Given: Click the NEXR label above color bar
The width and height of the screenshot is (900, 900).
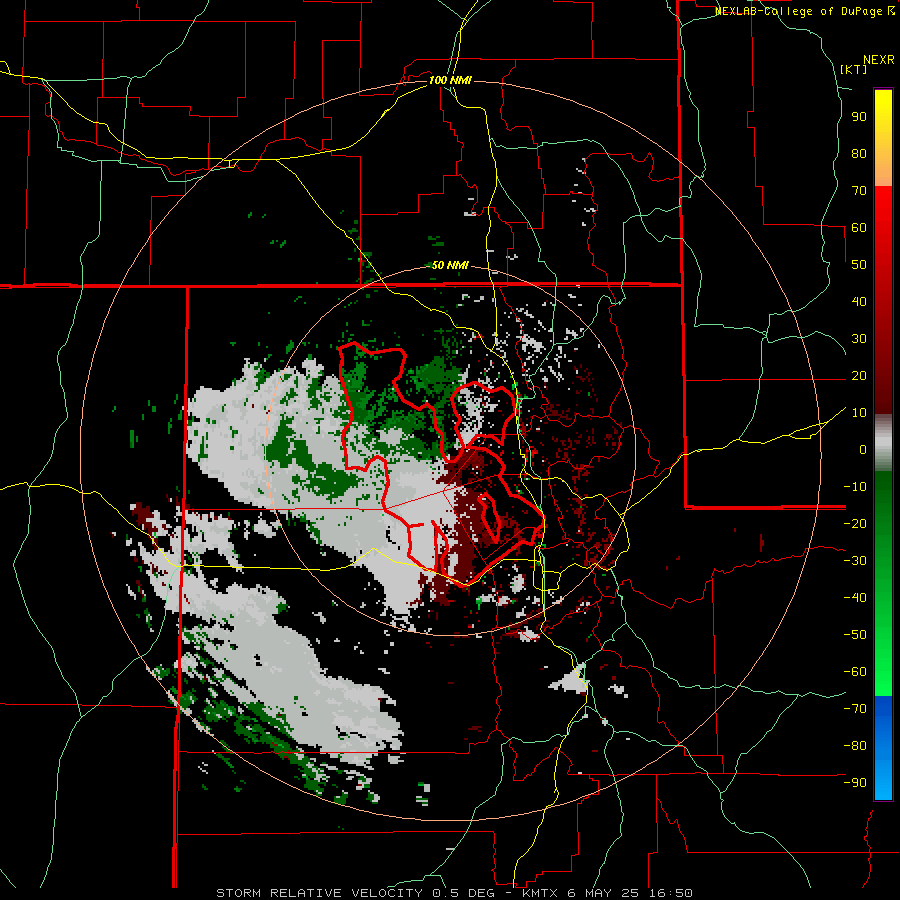Looking at the screenshot, I should pos(879,60).
